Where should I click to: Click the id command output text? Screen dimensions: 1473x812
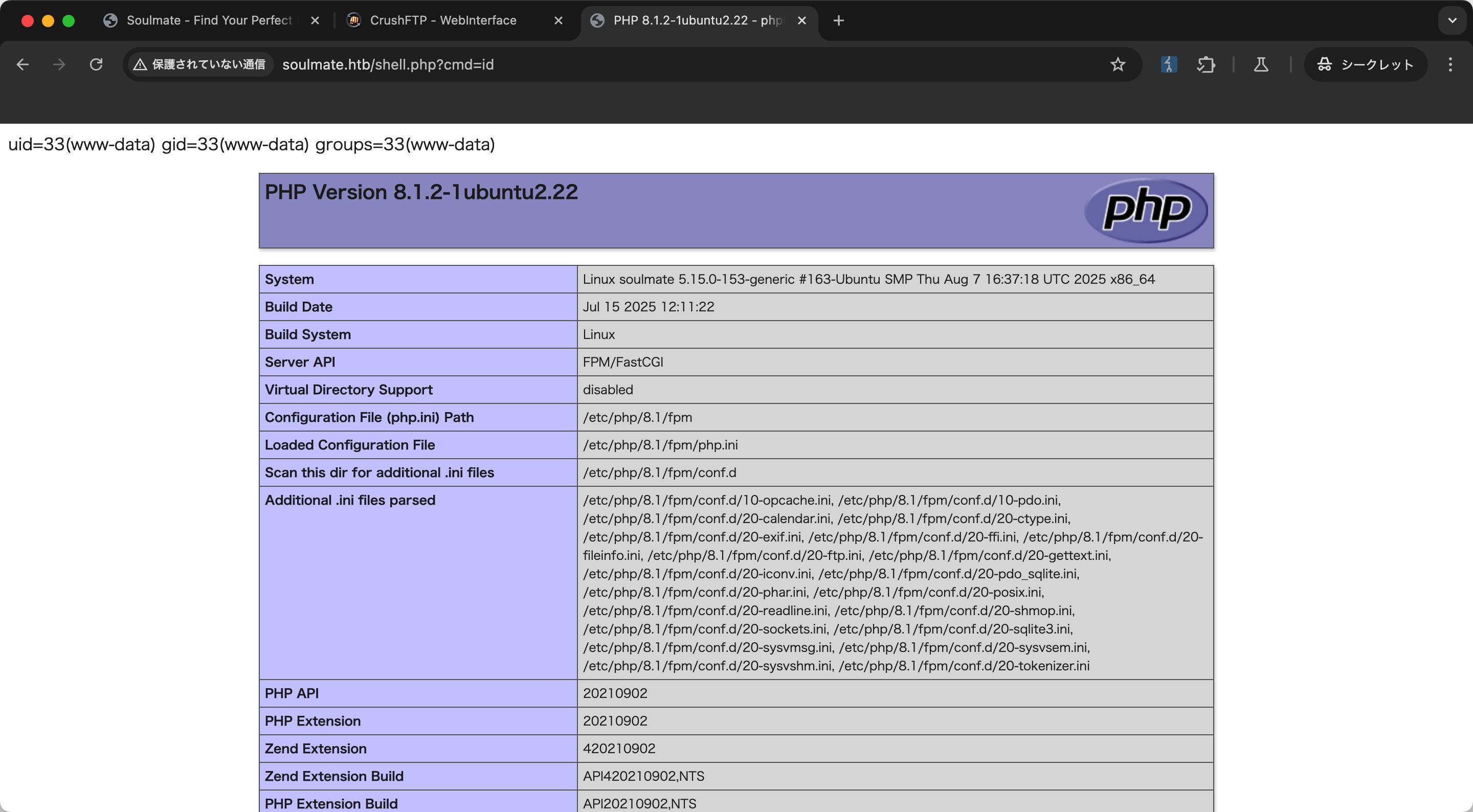[x=252, y=144]
